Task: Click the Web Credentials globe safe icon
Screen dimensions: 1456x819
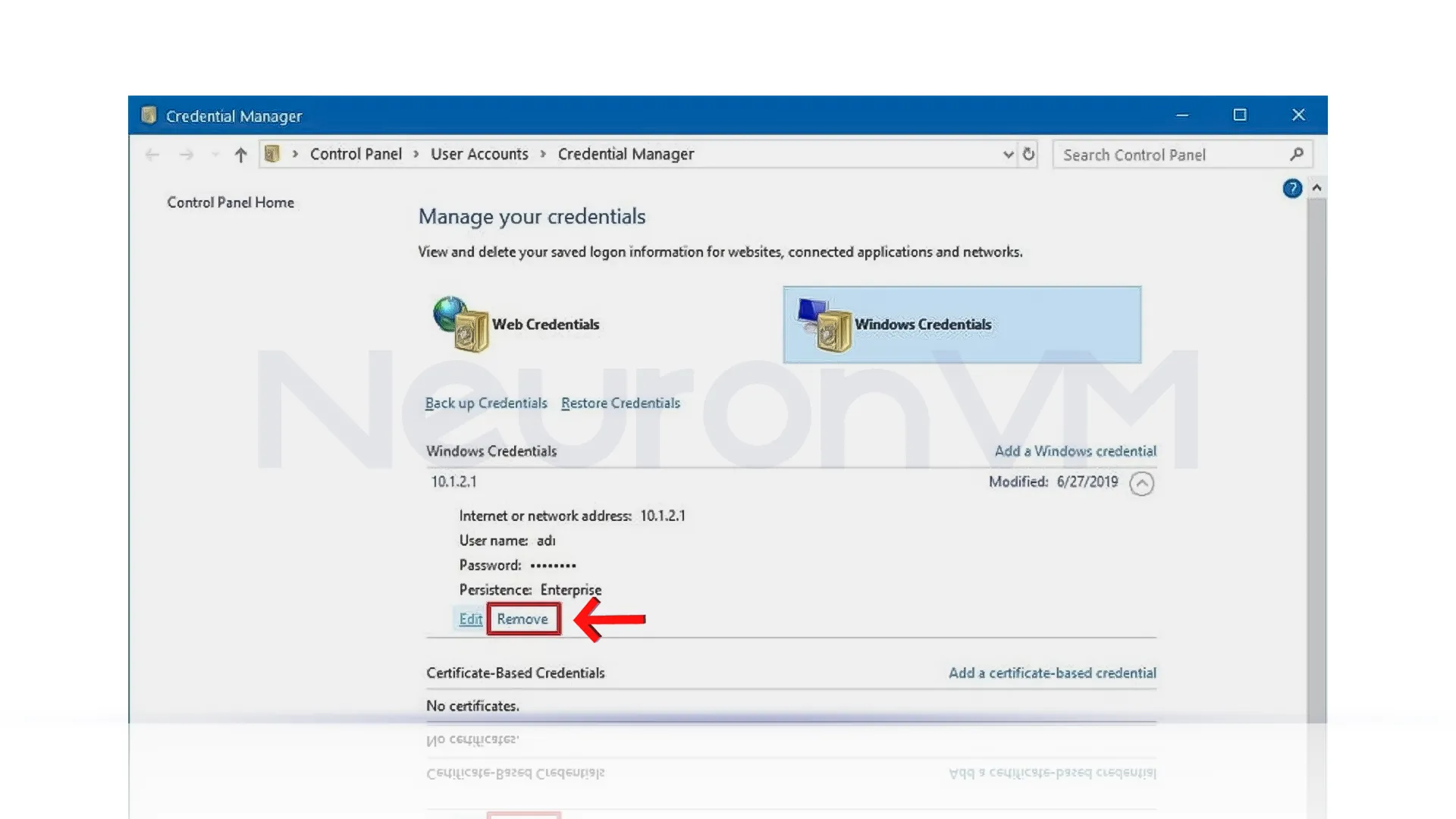Action: click(x=460, y=324)
